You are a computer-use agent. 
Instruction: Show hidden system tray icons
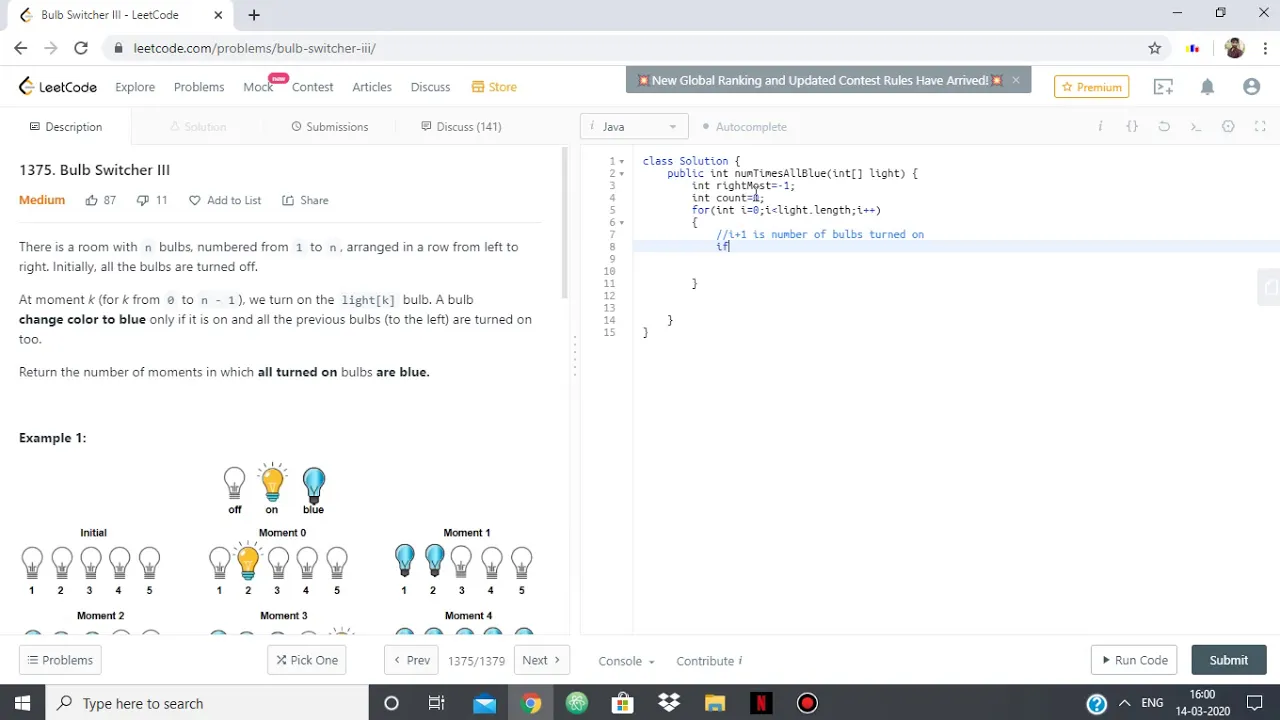pos(1125,703)
